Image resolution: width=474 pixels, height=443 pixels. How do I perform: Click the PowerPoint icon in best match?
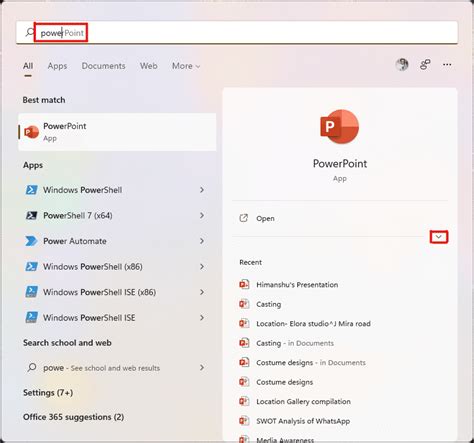pos(31,132)
